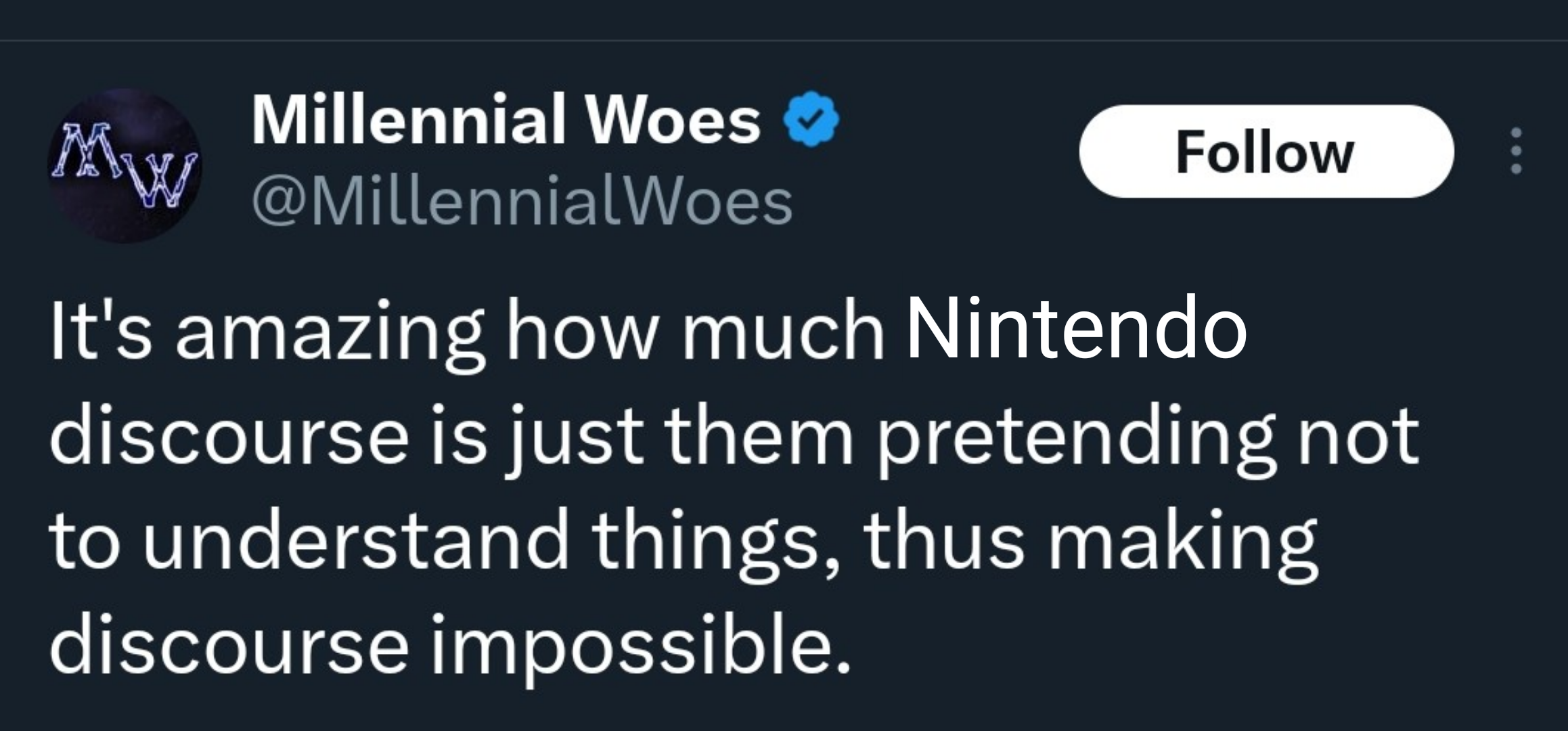The height and width of the screenshot is (731, 1568).
Task: Click the blue verified checkmark badge
Action: pyautogui.click(x=811, y=122)
